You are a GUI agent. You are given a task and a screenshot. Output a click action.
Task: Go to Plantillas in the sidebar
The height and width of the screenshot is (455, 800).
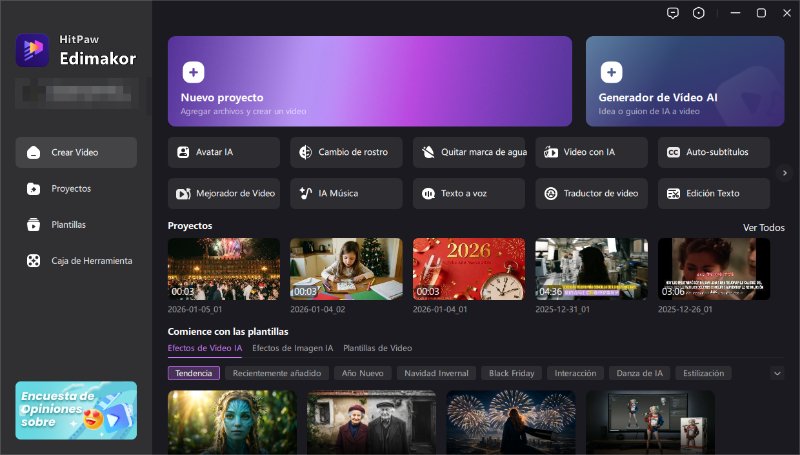[x=68, y=224]
